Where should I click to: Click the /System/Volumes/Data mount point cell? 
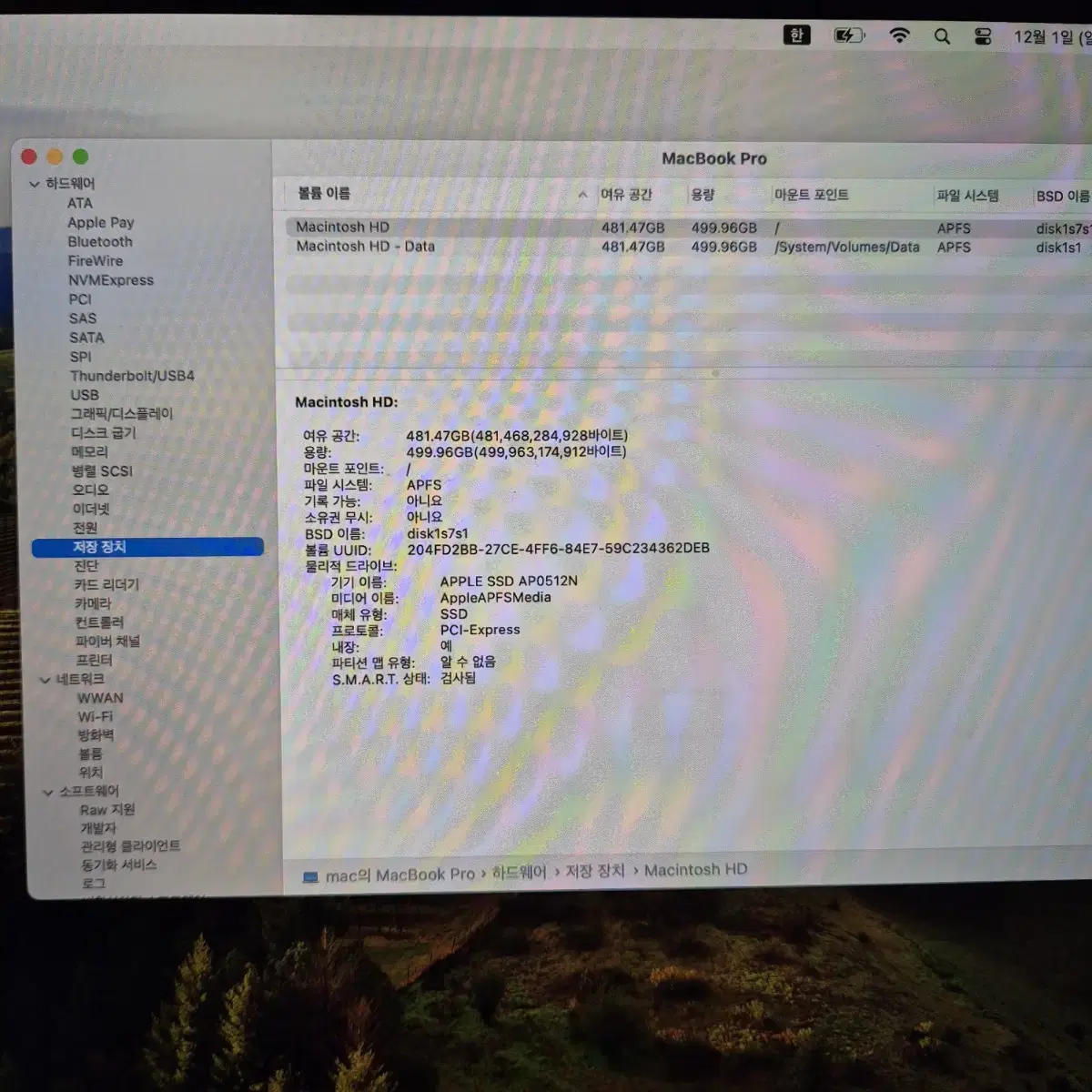point(847,247)
